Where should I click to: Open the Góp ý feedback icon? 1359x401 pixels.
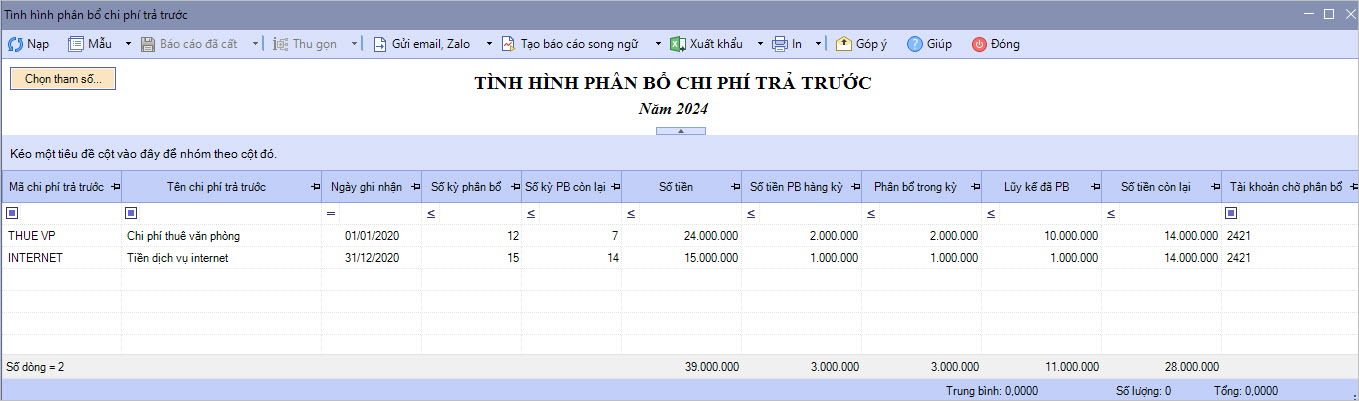coord(844,44)
